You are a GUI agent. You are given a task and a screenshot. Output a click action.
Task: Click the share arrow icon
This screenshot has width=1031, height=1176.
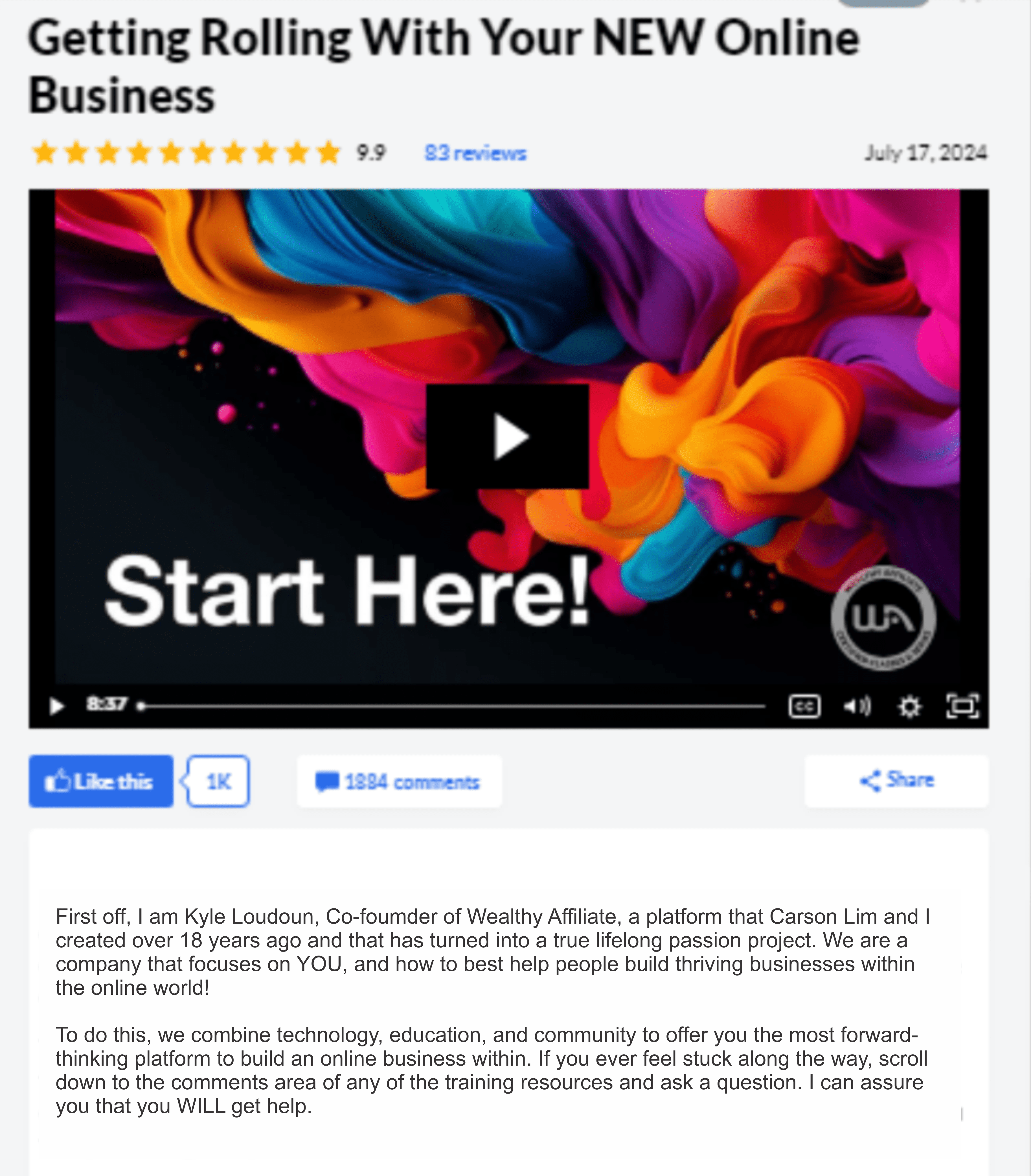coord(870,781)
